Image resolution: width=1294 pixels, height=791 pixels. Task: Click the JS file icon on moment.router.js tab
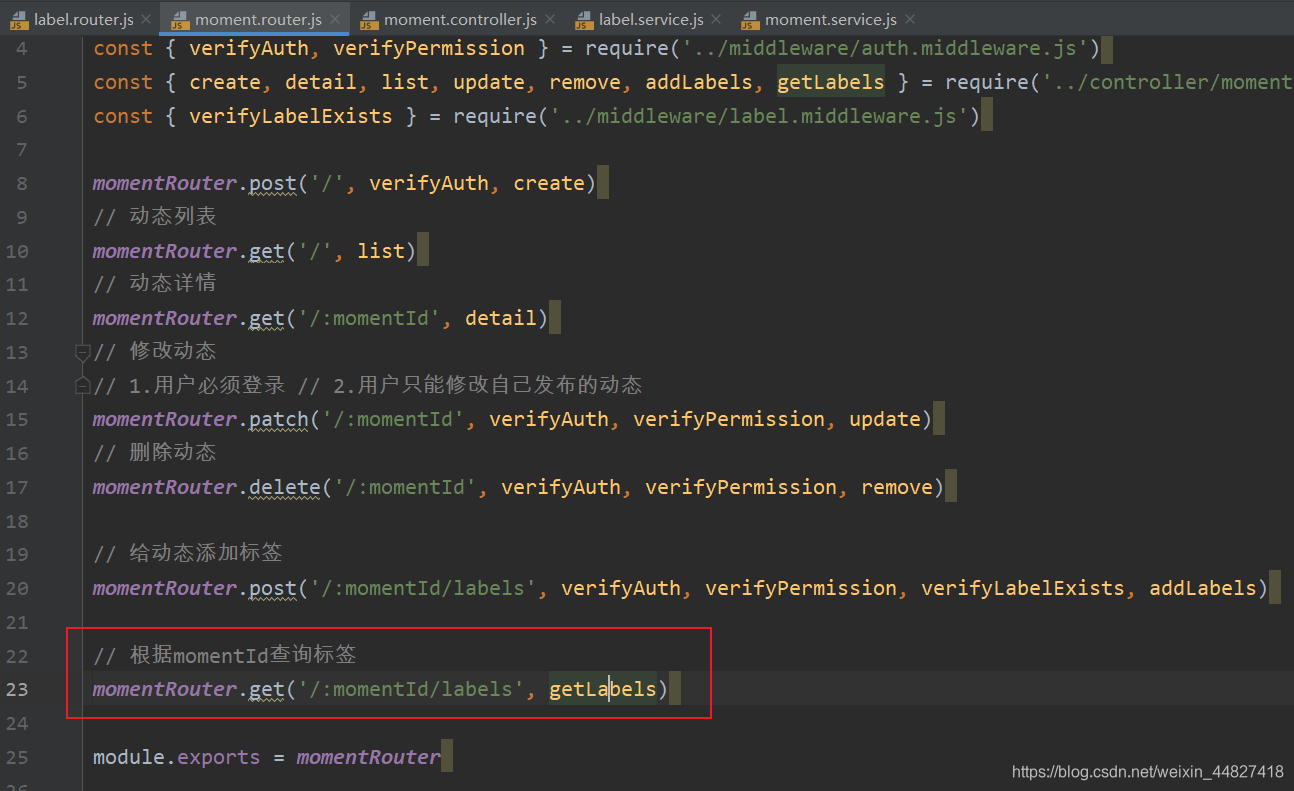coord(180,19)
